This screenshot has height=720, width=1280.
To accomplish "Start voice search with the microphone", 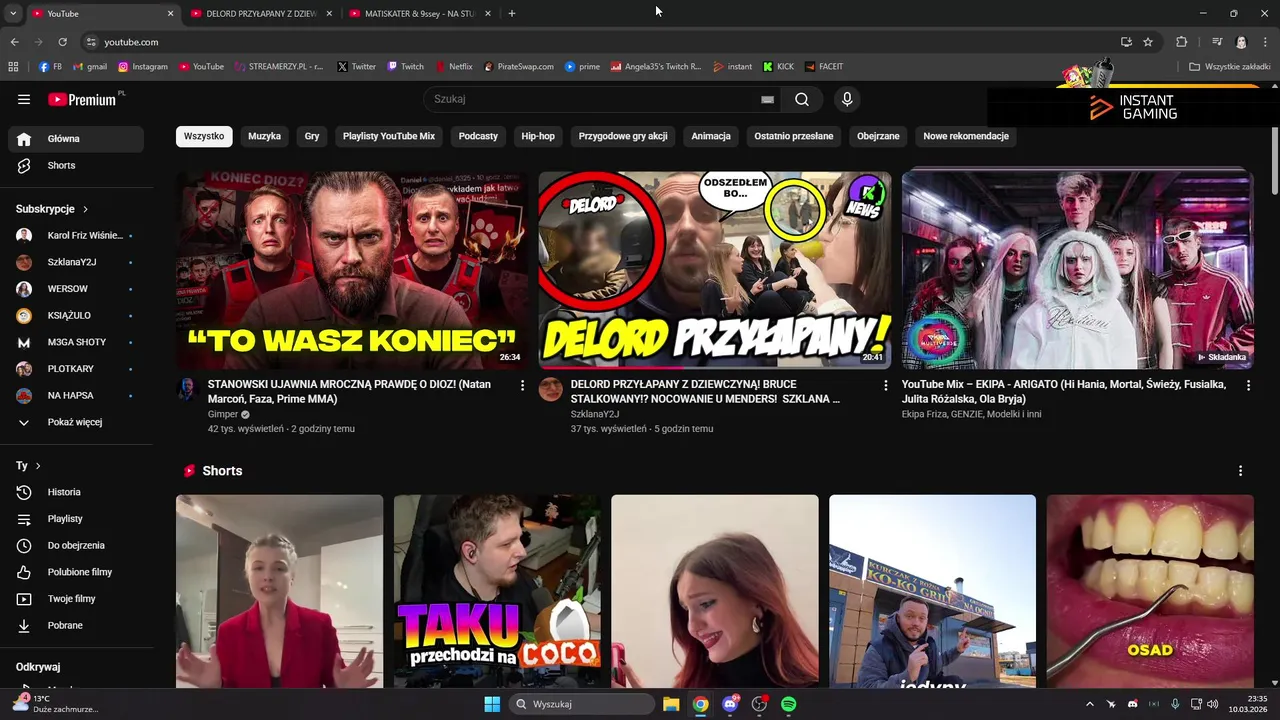I will click(x=847, y=99).
